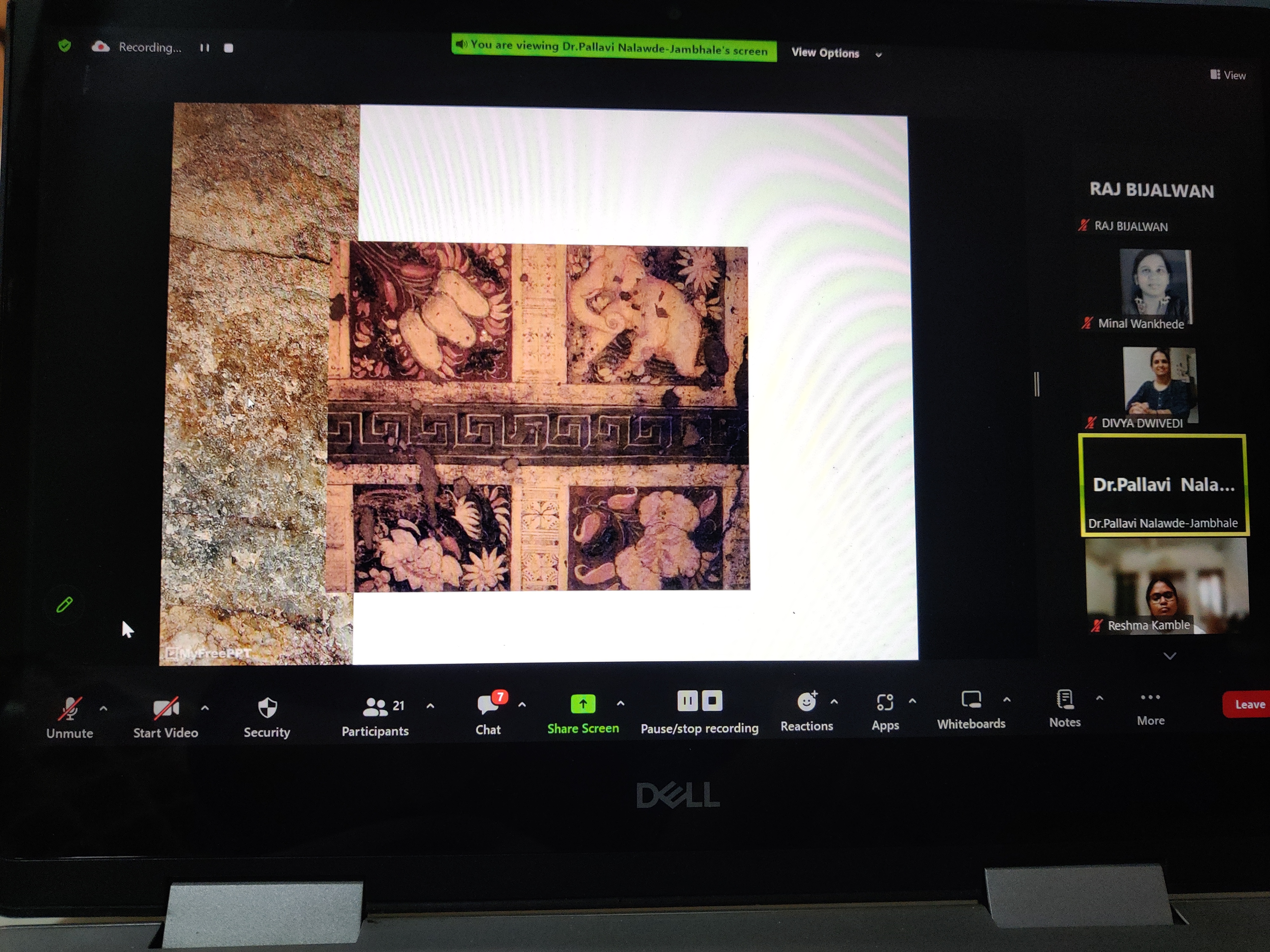Click the 'Recording...' status text
The width and height of the screenshot is (1270, 952).
(x=150, y=48)
